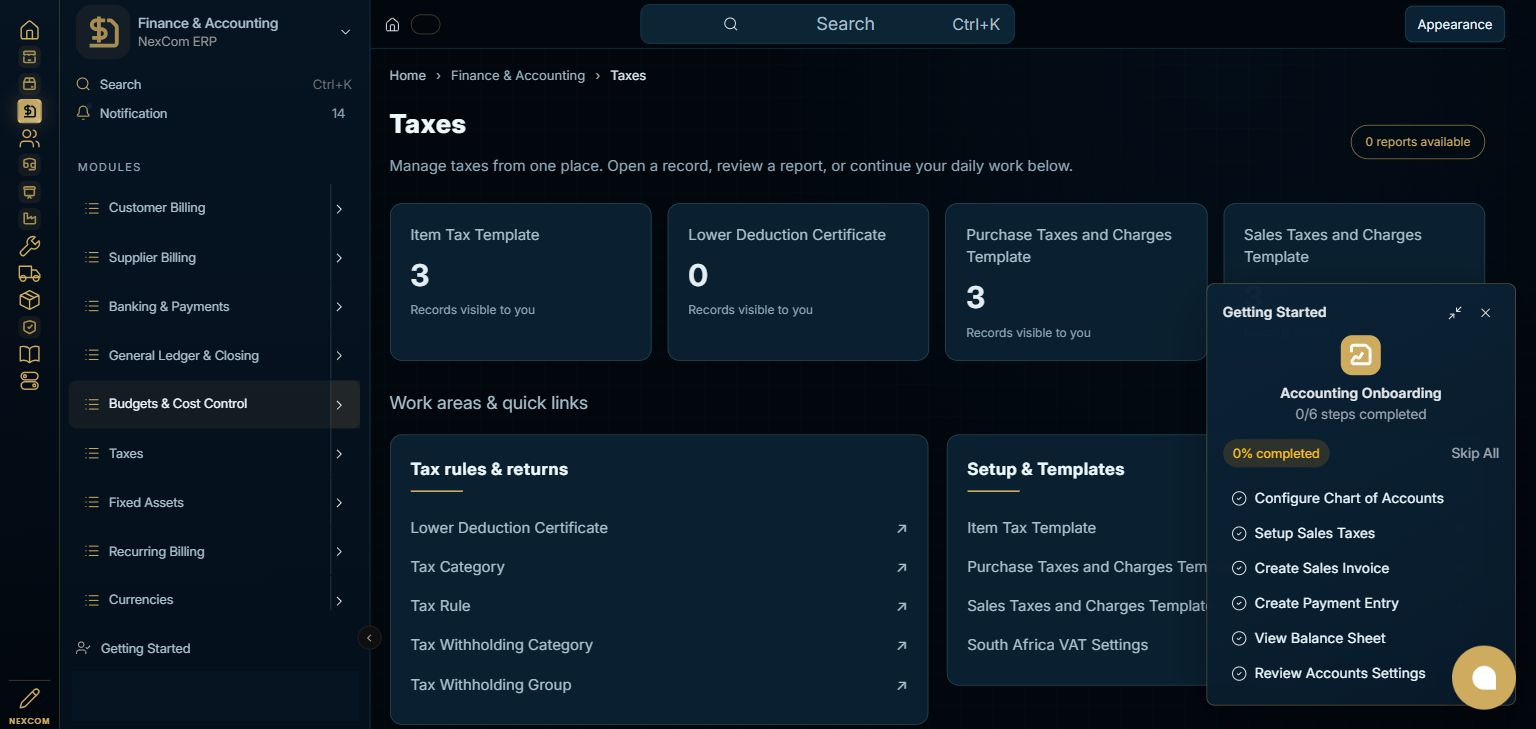The width and height of the screenshot is (1536, 729).
Task: Focus the top Search bar
Action: [827, 24]
